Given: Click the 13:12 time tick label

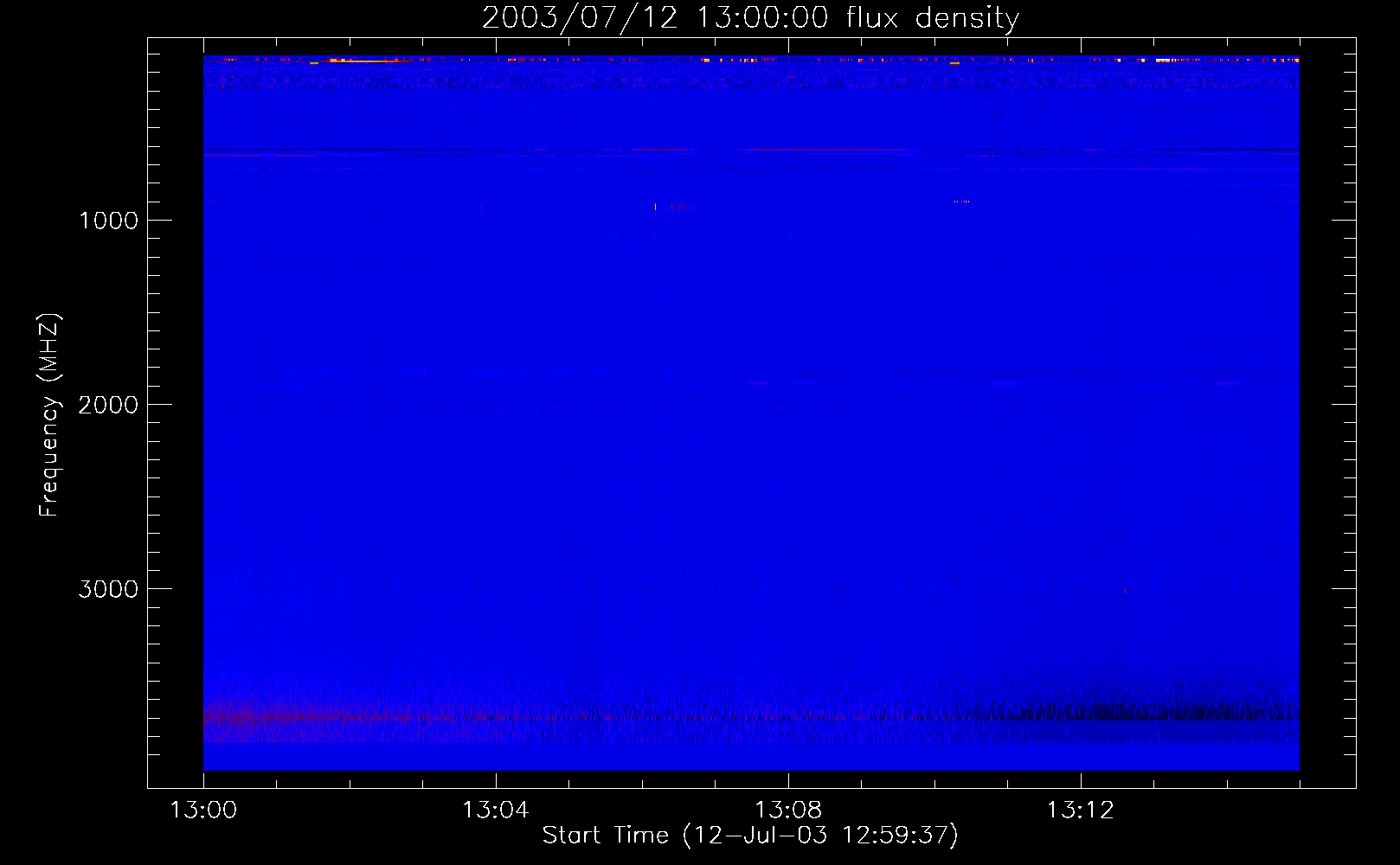Looking at the screenshot, I should point(1081,811).
